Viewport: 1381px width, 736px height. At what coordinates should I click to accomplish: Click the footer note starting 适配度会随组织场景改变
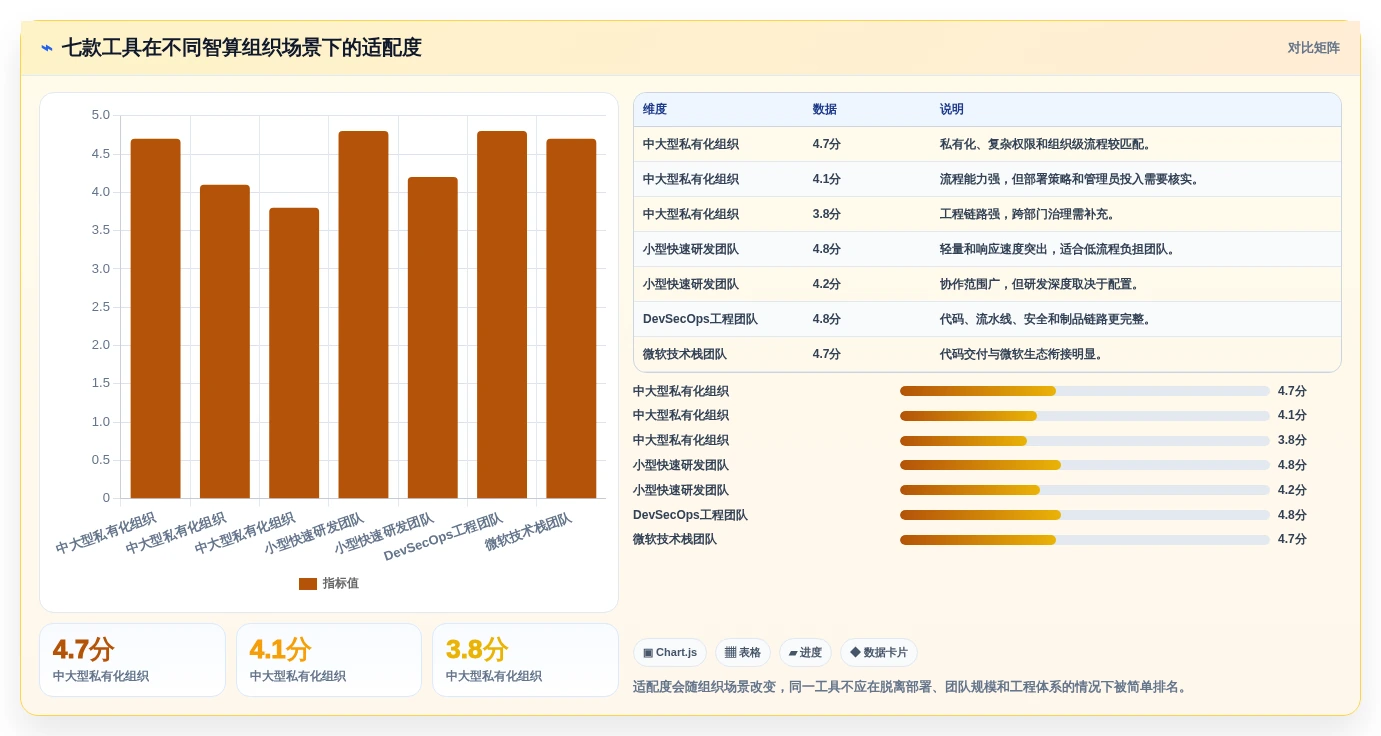[911, 687]
